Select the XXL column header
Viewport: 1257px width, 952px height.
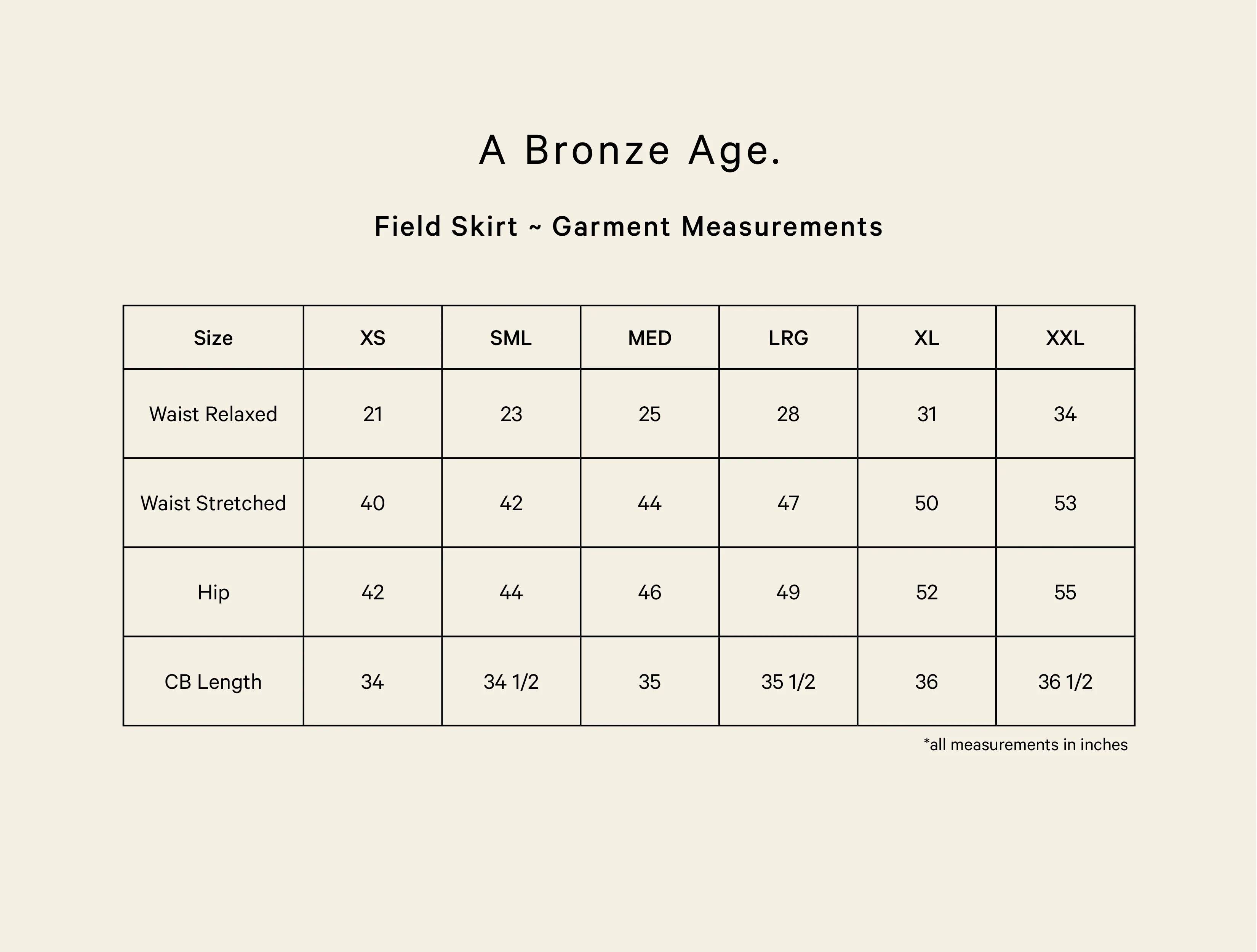(x=1065, y=339)
